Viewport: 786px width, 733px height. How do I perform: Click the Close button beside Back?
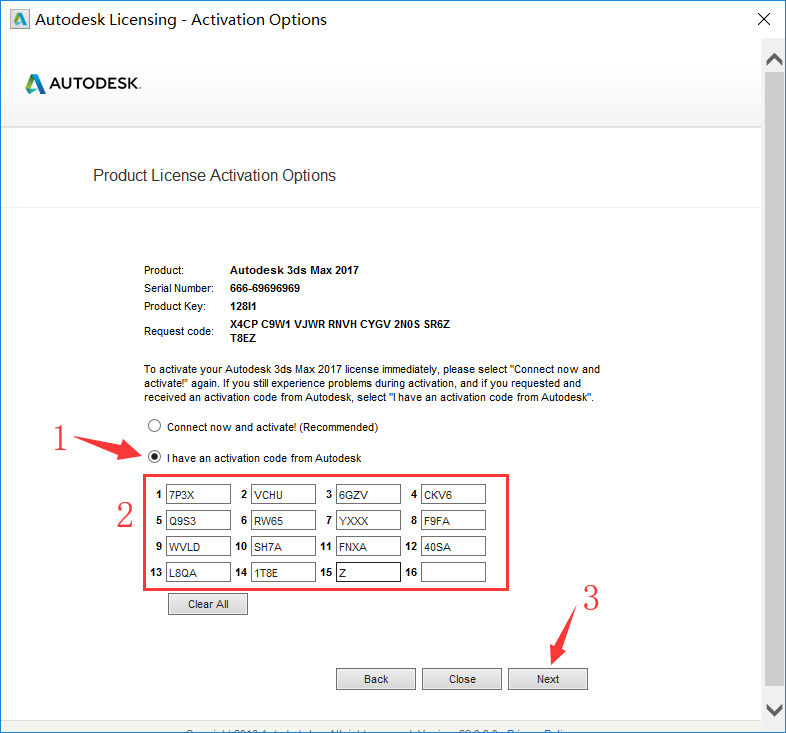click(462, 679)
